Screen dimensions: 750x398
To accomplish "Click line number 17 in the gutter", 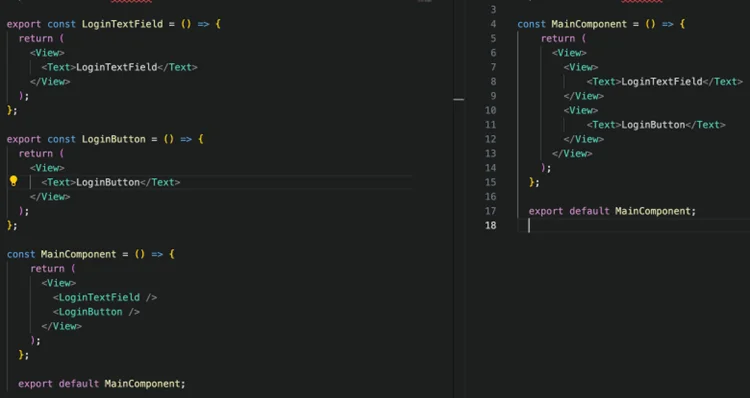I will coord(491,211).
